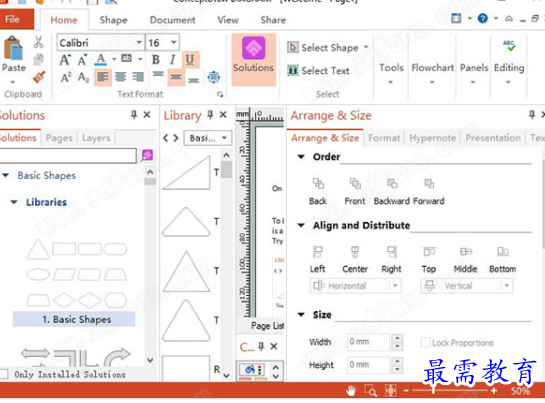
Task: Enable Only Installed Solutions checkbox
Action: pos(4,374)
